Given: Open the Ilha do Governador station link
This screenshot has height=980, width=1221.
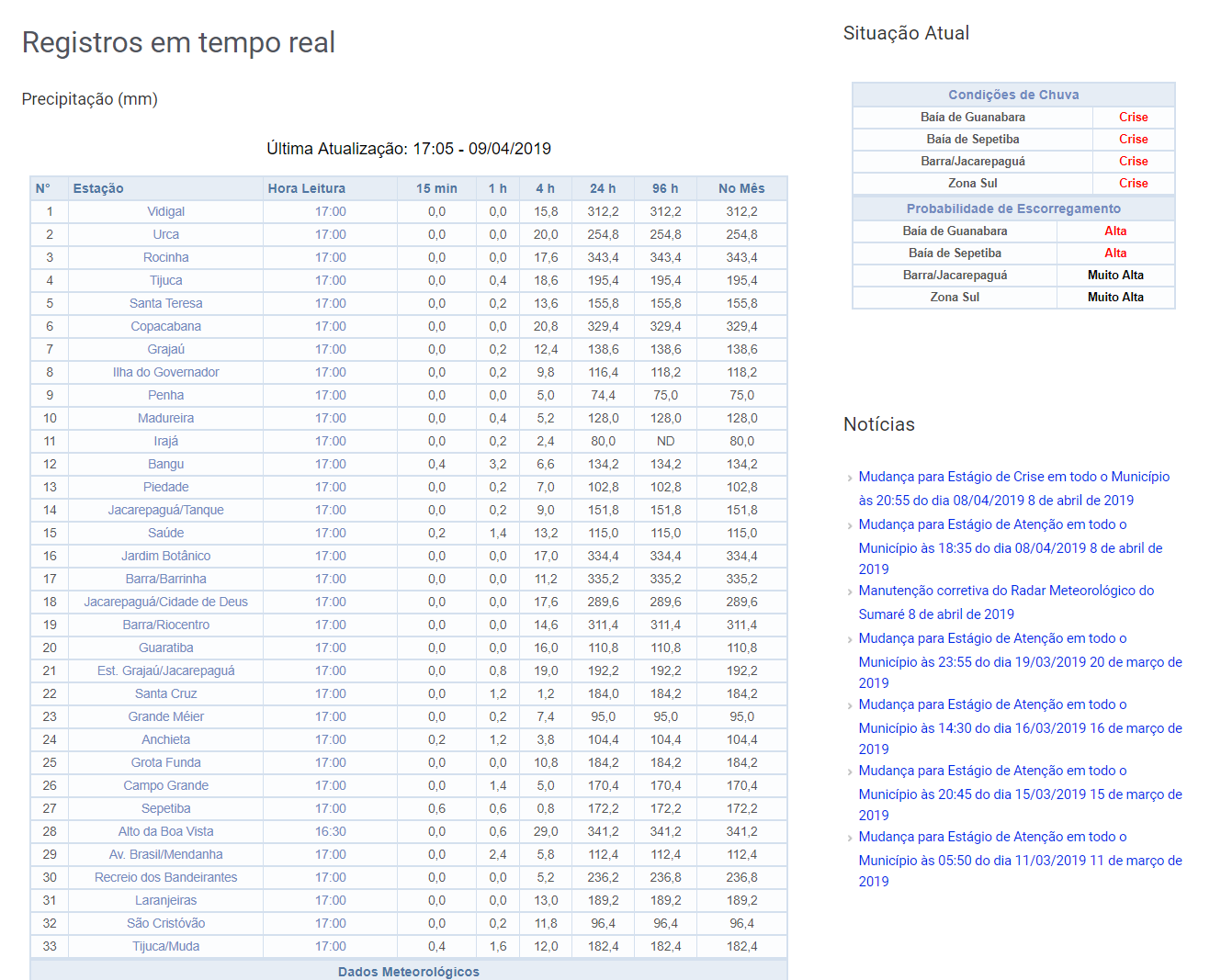Looking at the screenshot, I should point(165,372).
